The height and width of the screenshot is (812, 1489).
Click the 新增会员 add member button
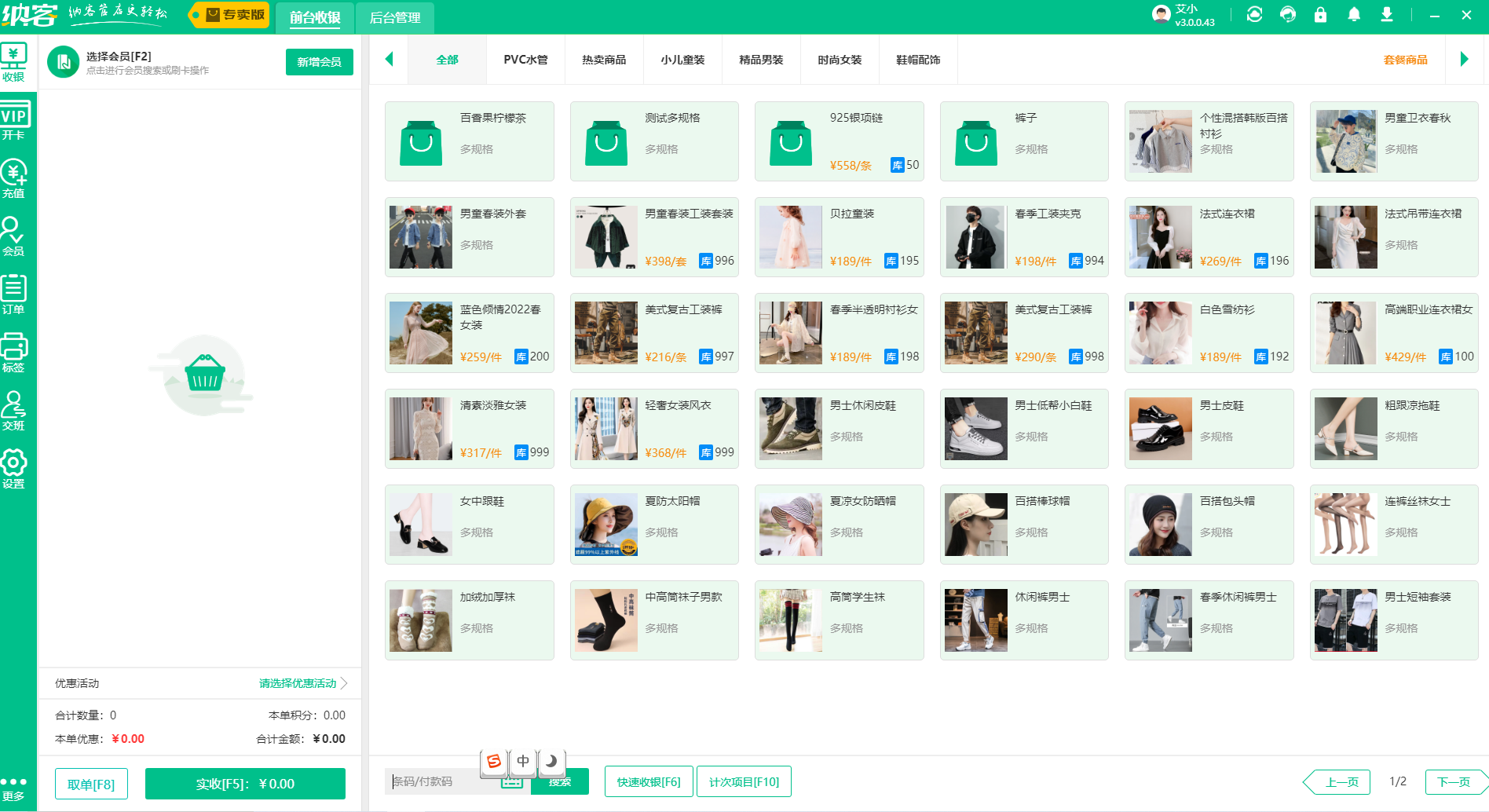pos(319,61)
